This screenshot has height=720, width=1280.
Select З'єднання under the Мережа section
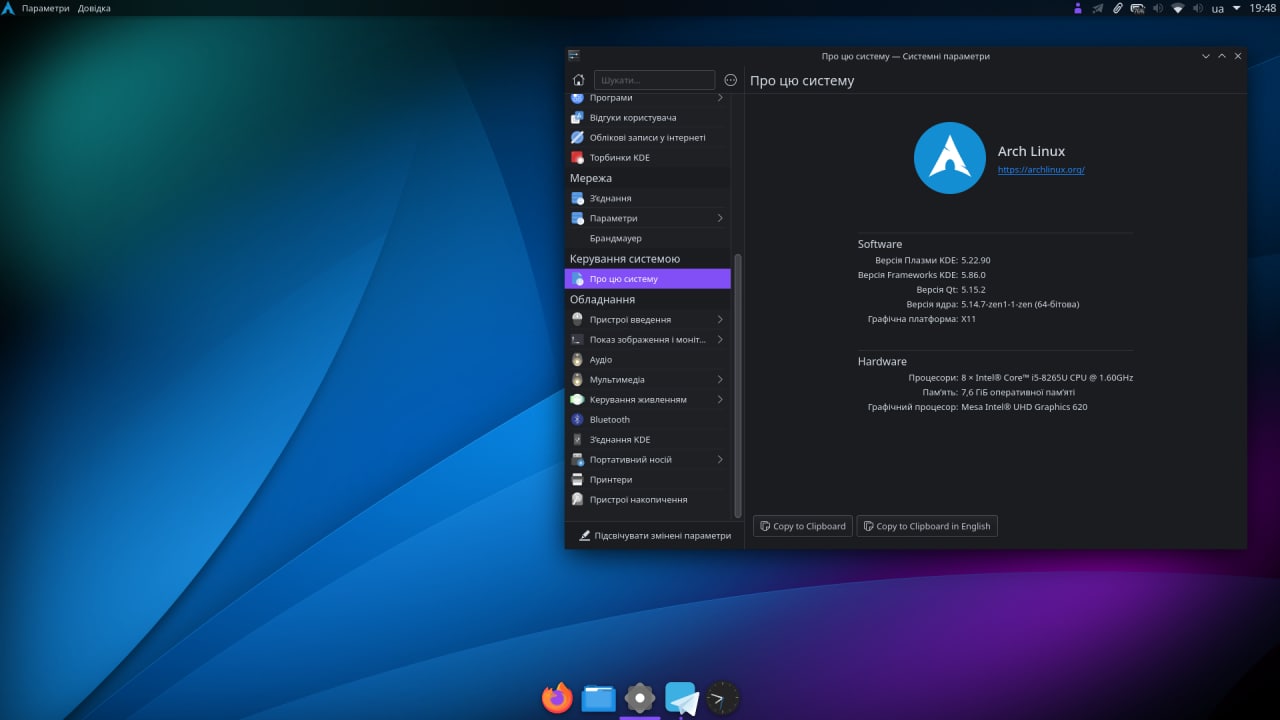(x=648, y=198)
